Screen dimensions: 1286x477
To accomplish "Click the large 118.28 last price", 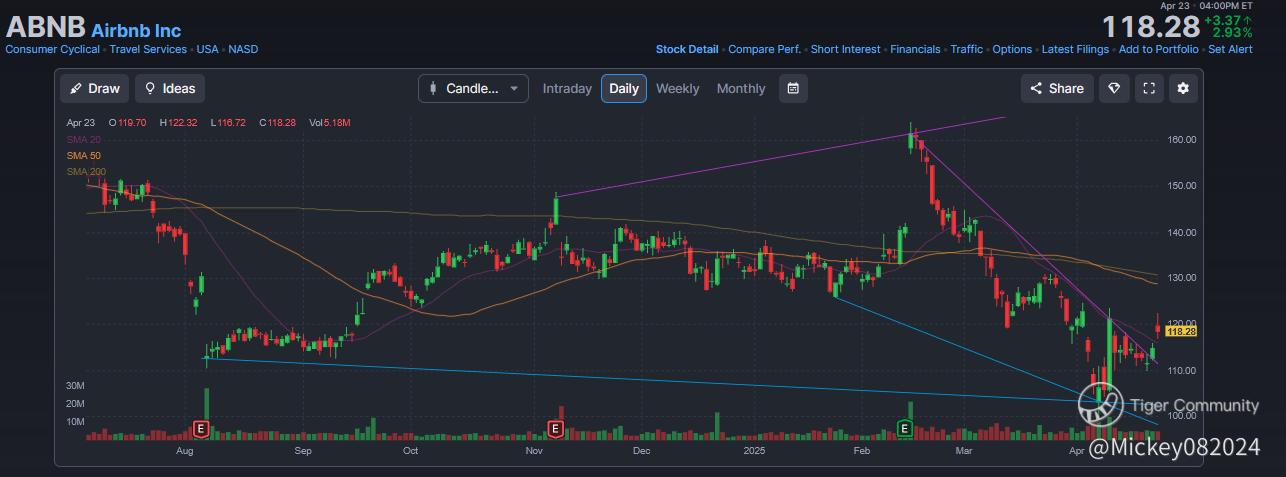I will pos(1150,27).
